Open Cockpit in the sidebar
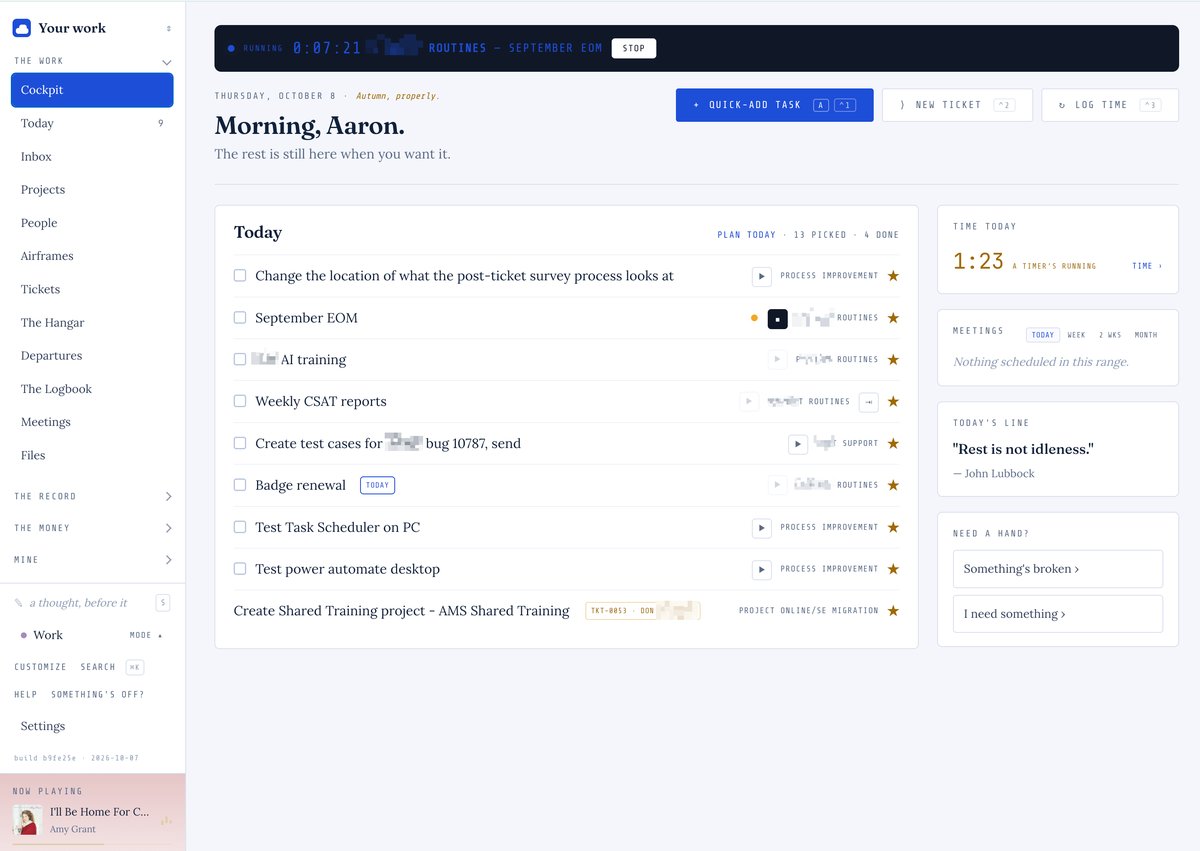Image resolution: width=1200 pixels, height=851 pixels. (x=92, y=90)
